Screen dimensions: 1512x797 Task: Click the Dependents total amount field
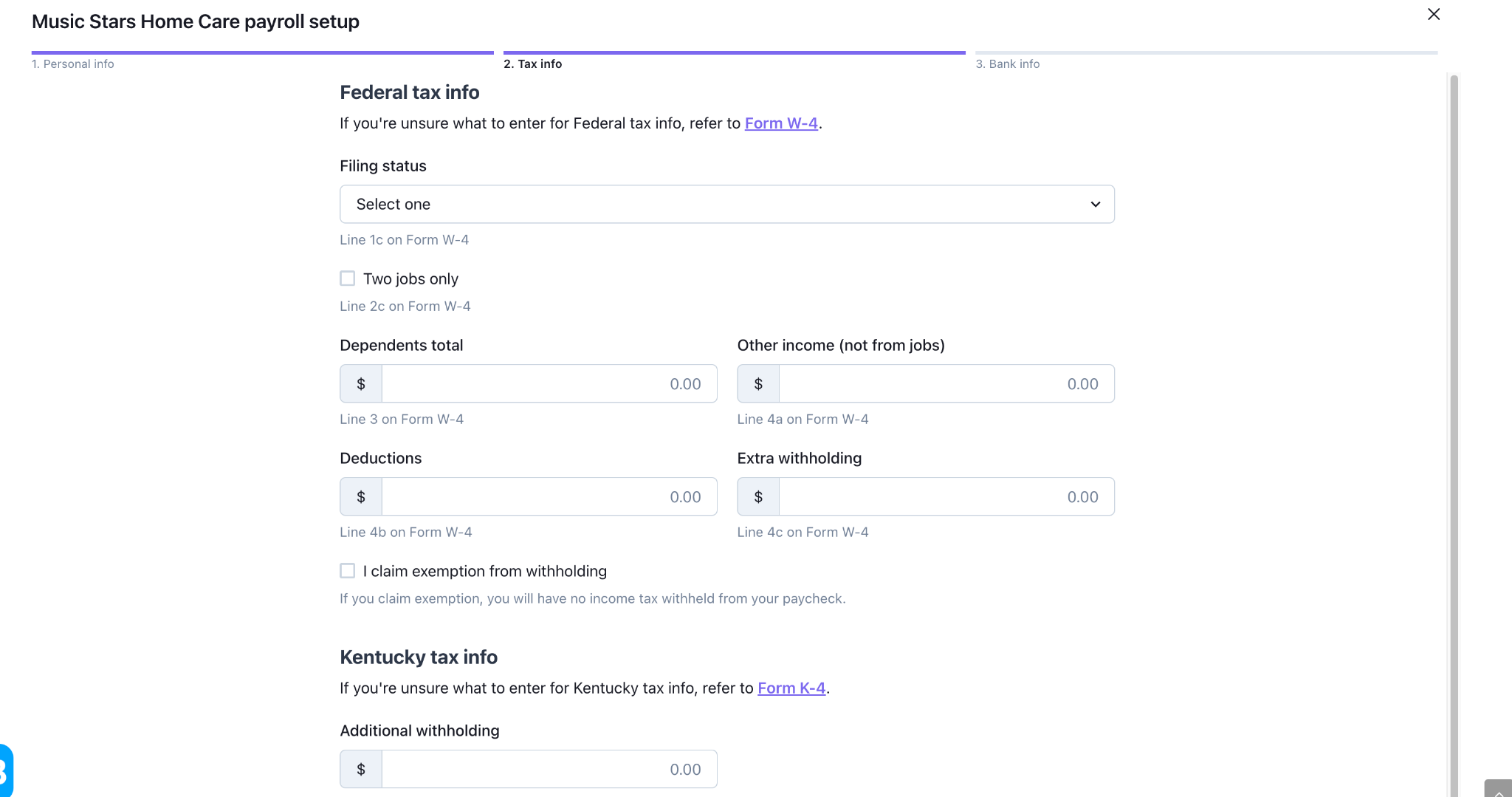tap(549, 384)
